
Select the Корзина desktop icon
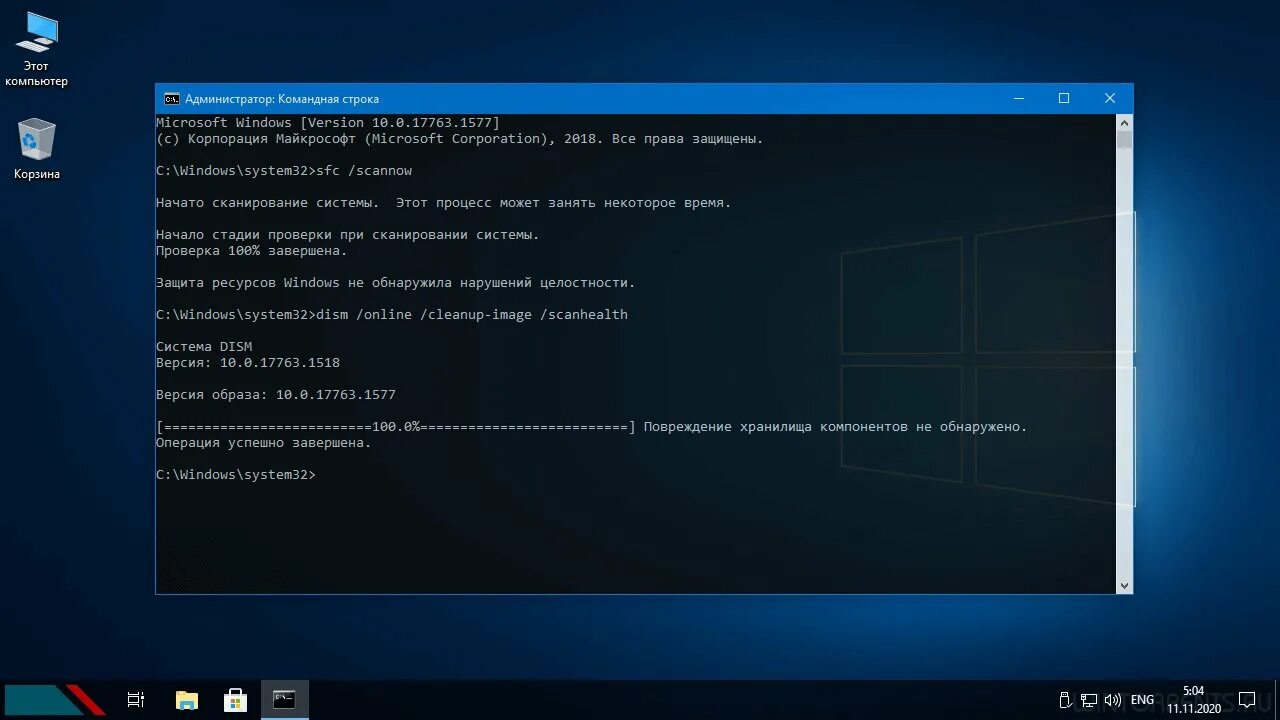pos(37,149)
